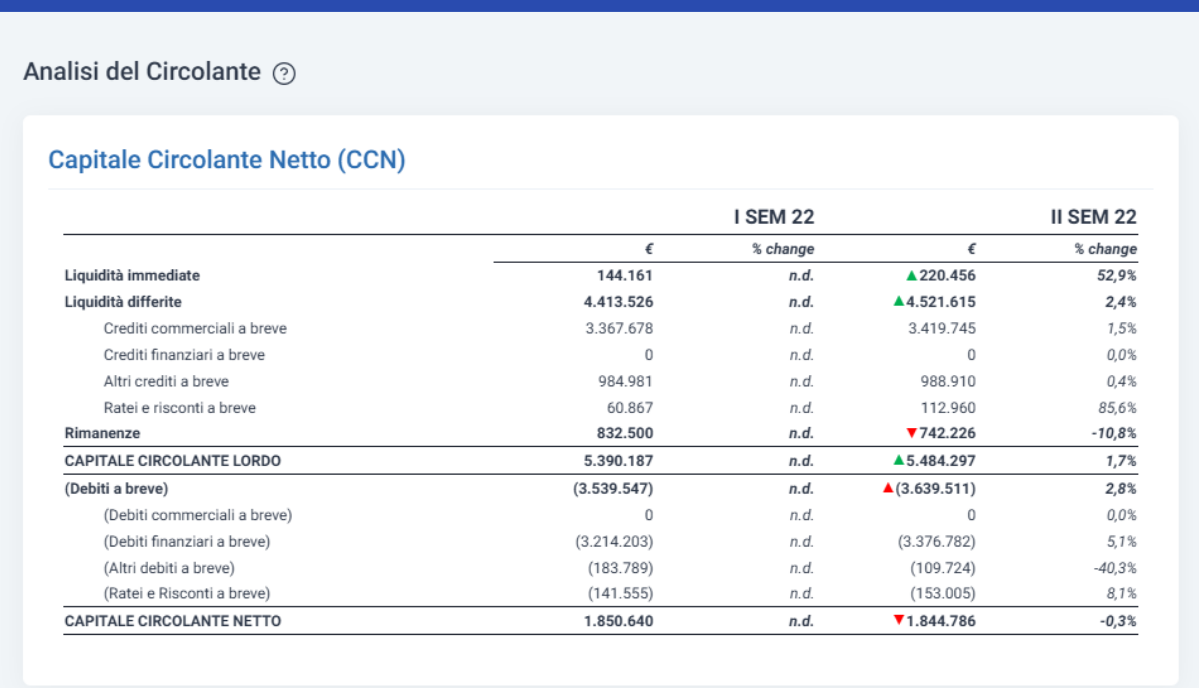Click the -40,3% change value
This screenshot has width=1200, height=688.
pyautogui.click(x=1116, y=568)
